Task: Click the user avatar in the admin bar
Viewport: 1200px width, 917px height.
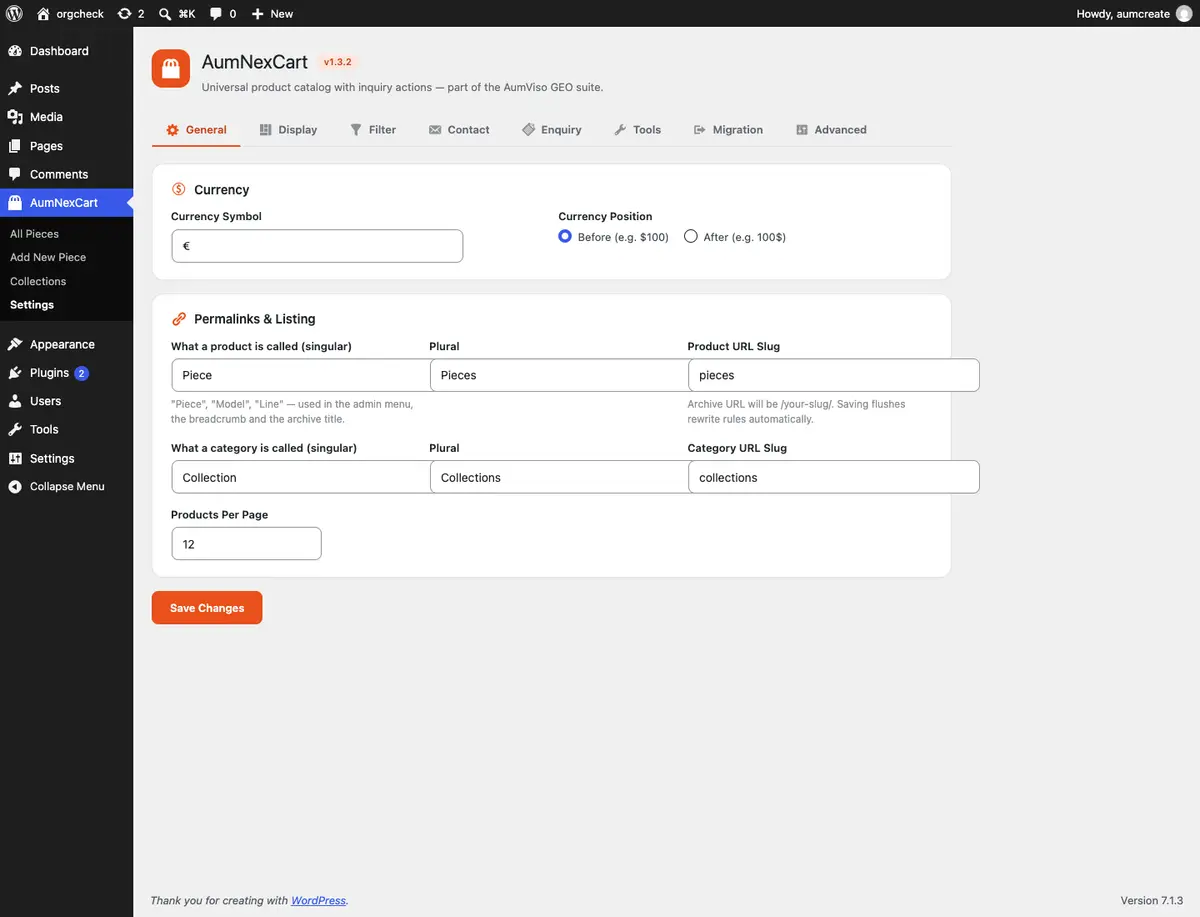Action: click(x=1184, y=14)
